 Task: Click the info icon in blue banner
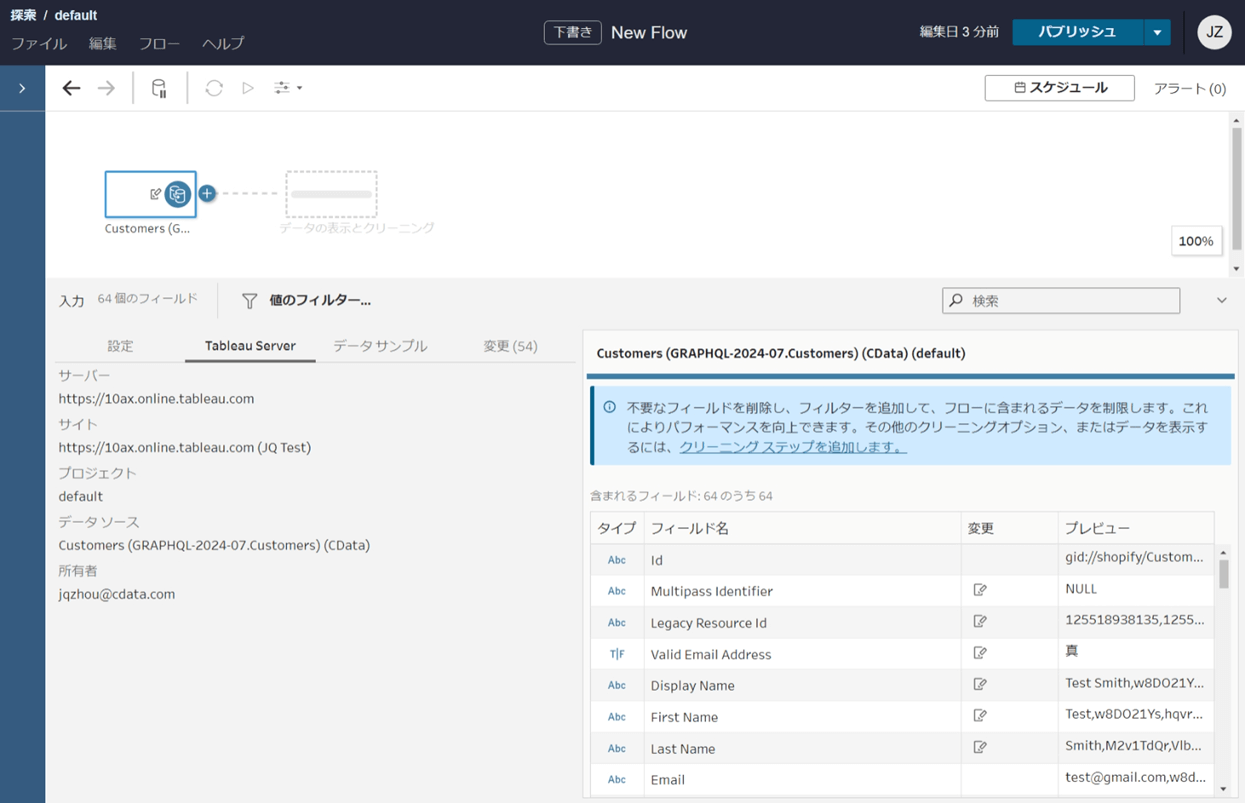coord(609,407)
